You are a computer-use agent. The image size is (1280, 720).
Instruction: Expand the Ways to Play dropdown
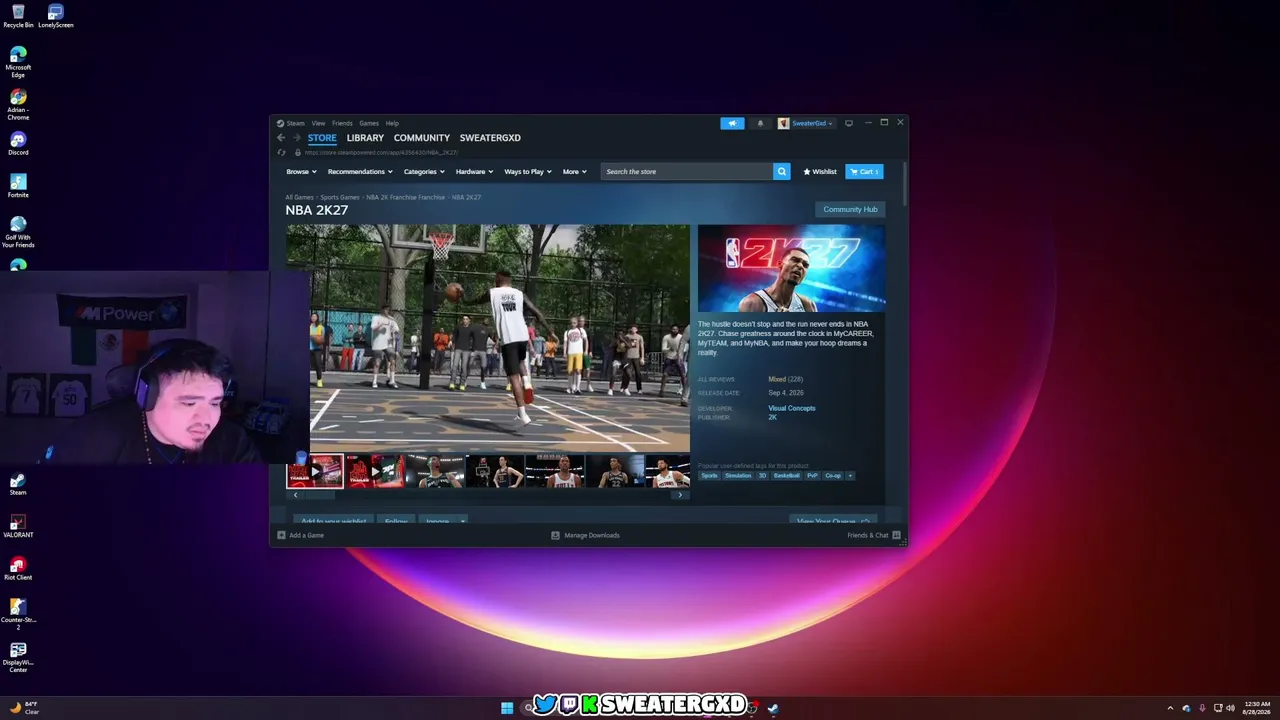pos(527,171)
